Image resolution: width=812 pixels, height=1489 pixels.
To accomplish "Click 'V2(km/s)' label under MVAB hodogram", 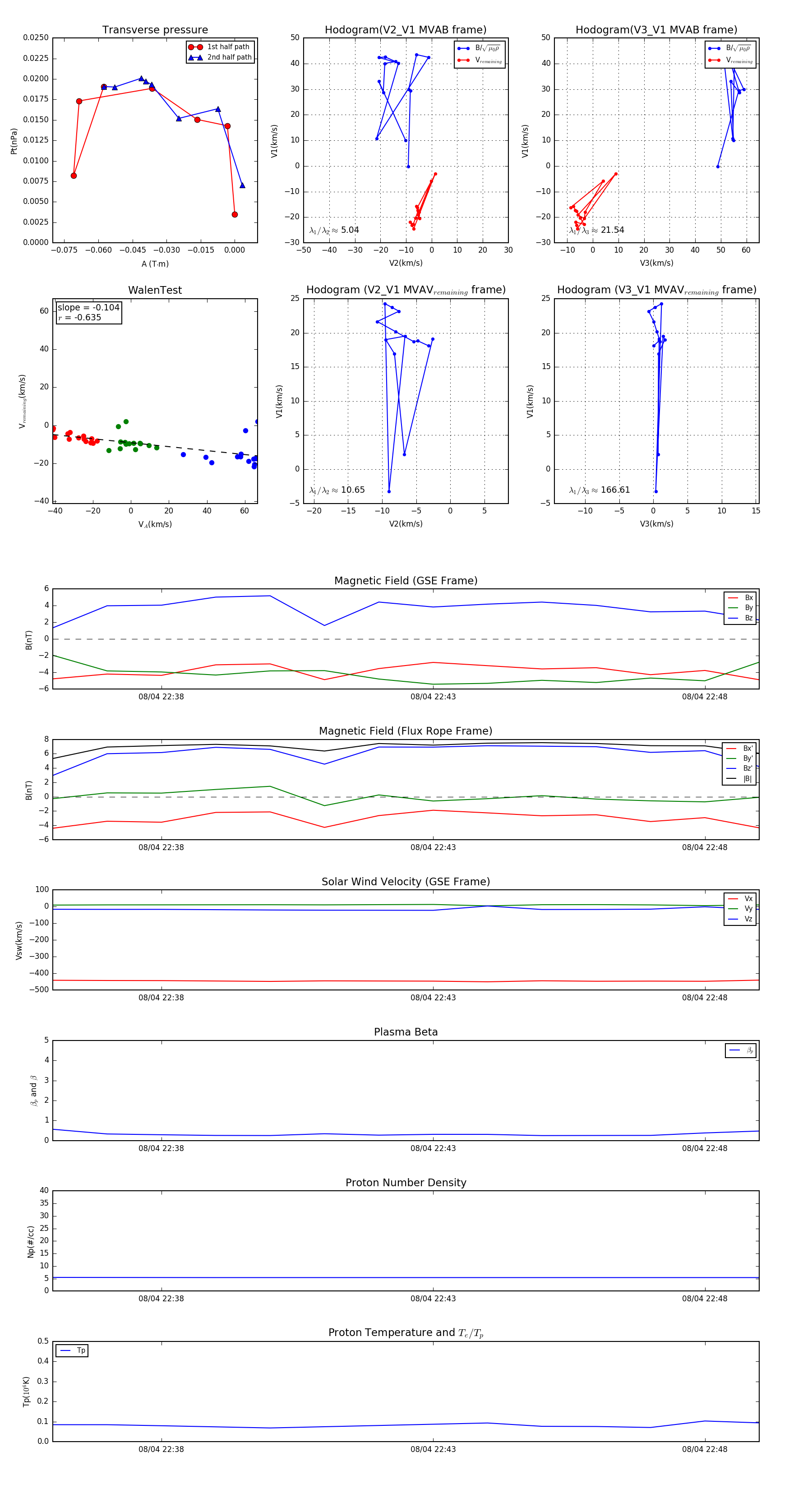I will pyautogui.click(x=406, y=263).
